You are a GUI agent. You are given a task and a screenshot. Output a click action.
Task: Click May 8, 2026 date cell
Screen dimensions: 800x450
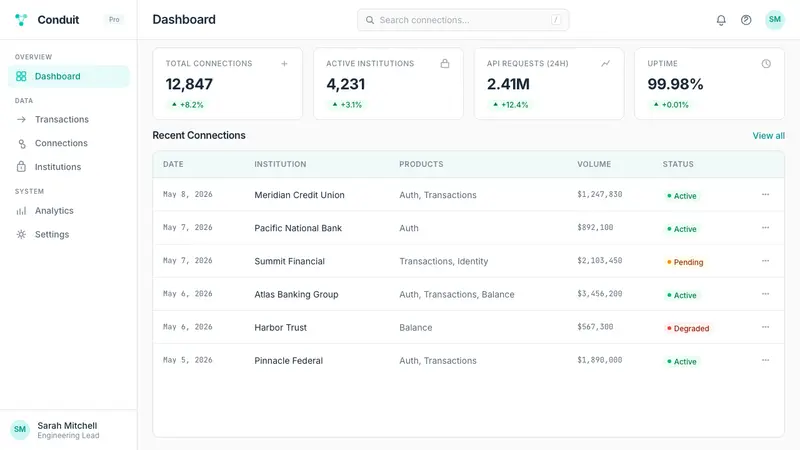(x=187, y=194)
